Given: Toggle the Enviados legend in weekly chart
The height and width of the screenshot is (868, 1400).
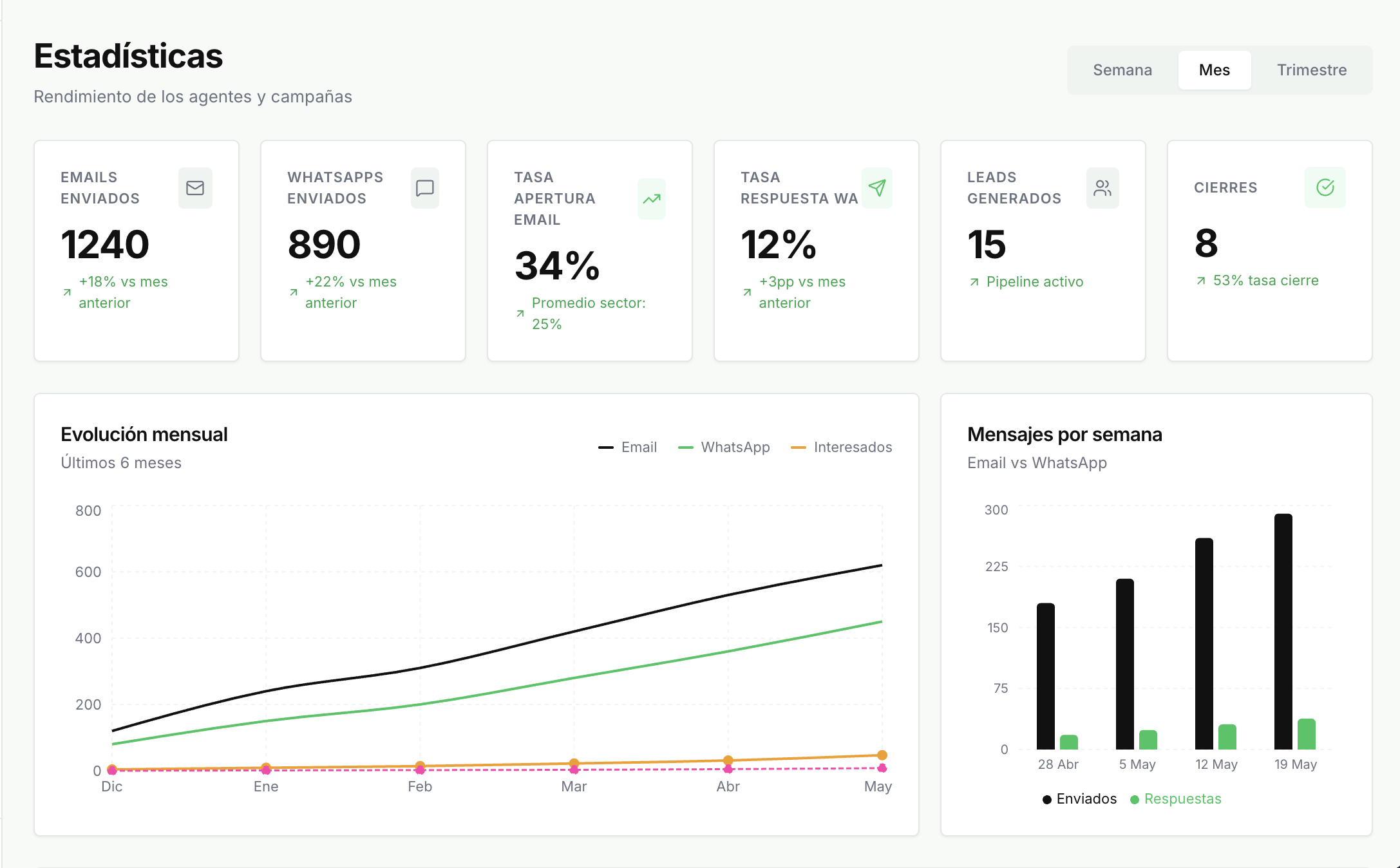Looking at the screenshot, I should tap(1079, 799).
